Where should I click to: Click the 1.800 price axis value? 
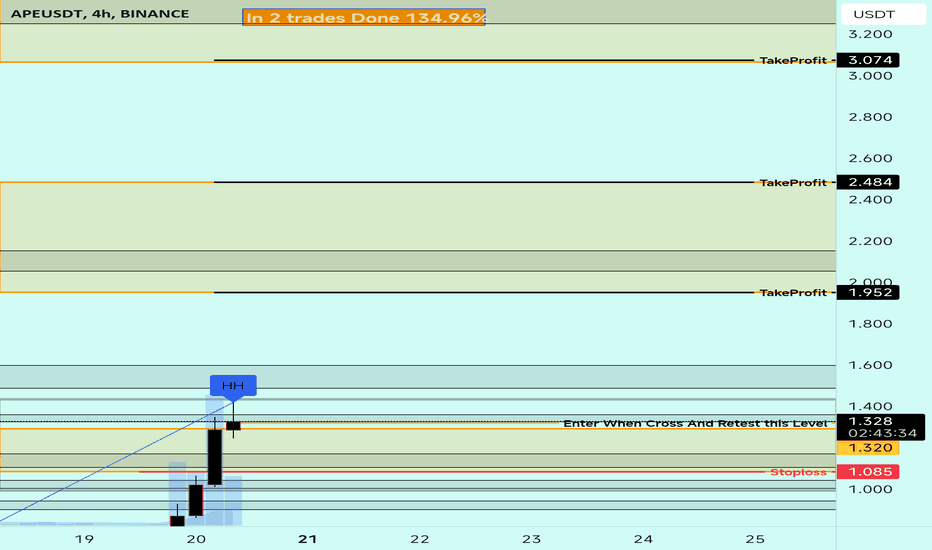pyautogui.click(x=870, y=324)
